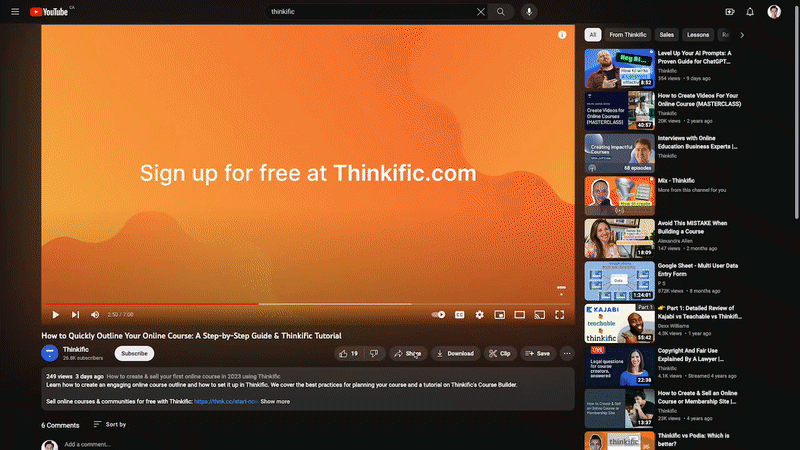The height and width of the screenshot is (450, 800).
Task: Mute the video volume
Action: click(x=95, y=315)
